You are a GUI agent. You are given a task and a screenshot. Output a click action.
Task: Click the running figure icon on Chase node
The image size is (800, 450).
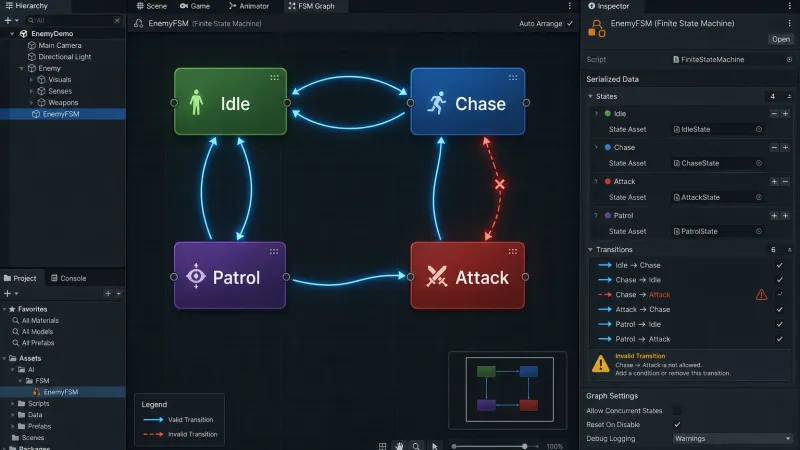[437, 103]
